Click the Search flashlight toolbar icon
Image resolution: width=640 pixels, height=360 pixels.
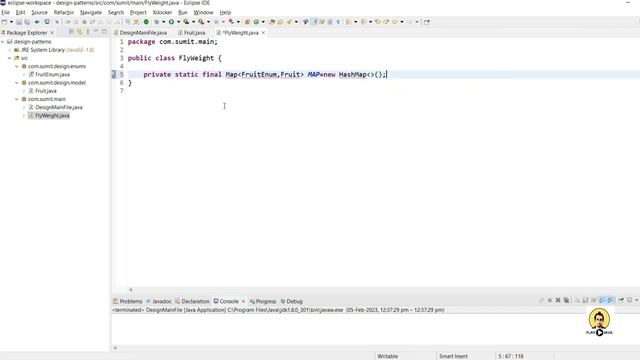[290, 22]
